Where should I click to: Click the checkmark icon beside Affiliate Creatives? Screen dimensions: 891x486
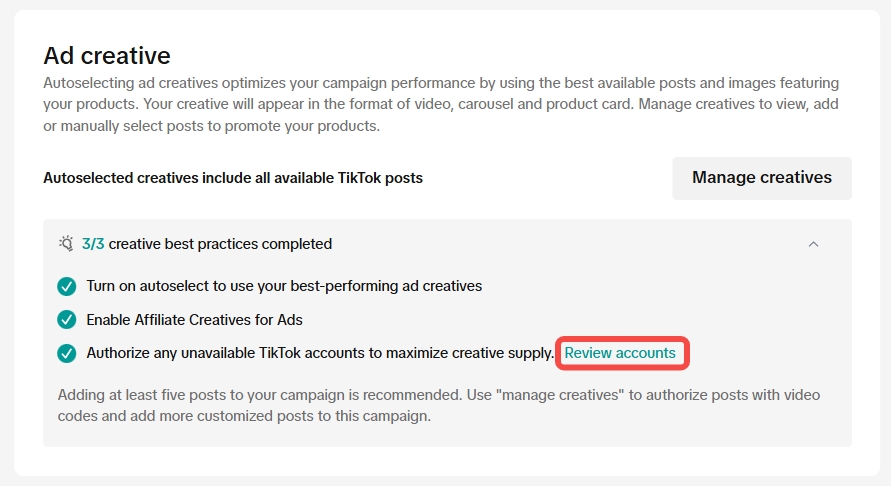(67, 320)
